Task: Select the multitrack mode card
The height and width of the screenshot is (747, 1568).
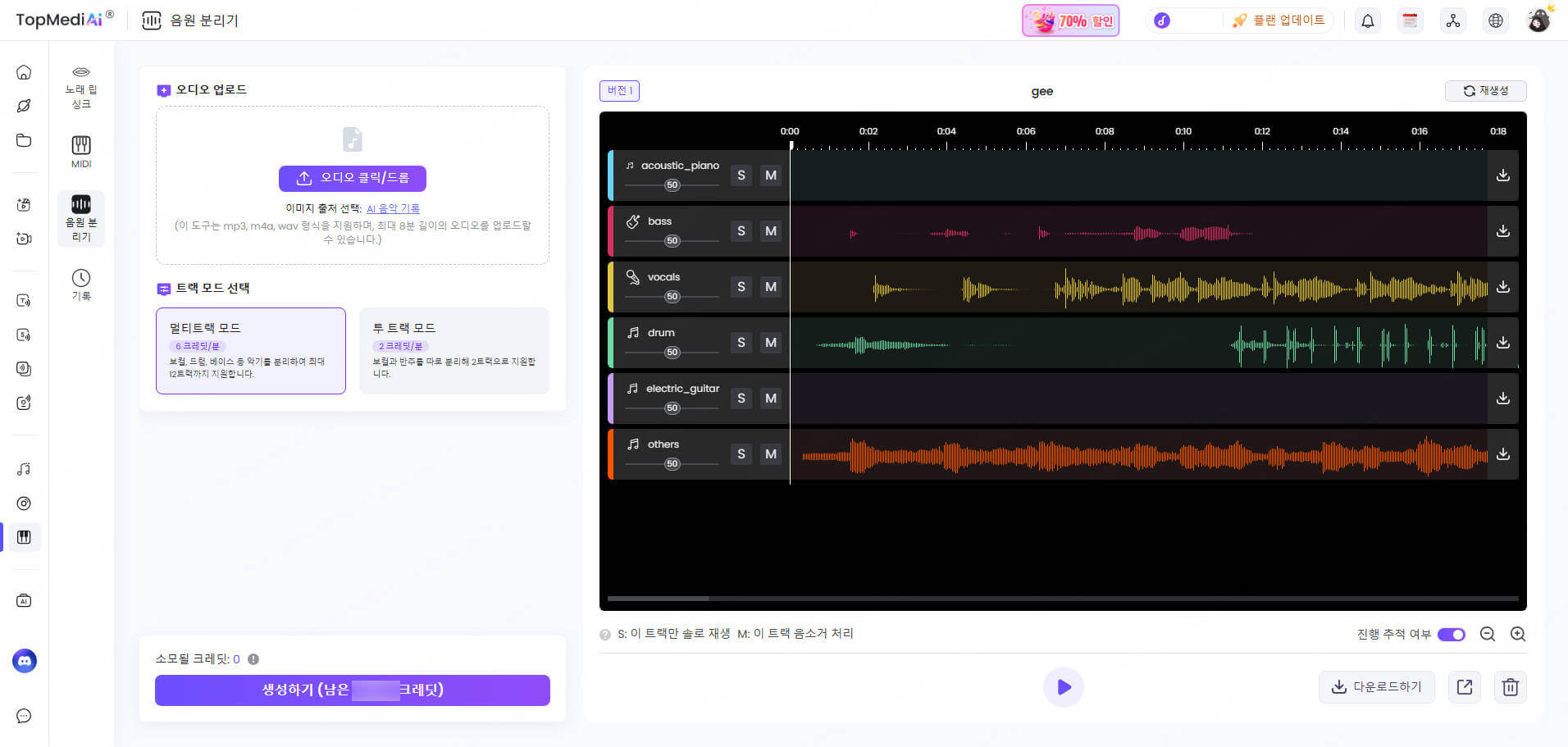Action: pyautogui.click(x=251, y=350)
